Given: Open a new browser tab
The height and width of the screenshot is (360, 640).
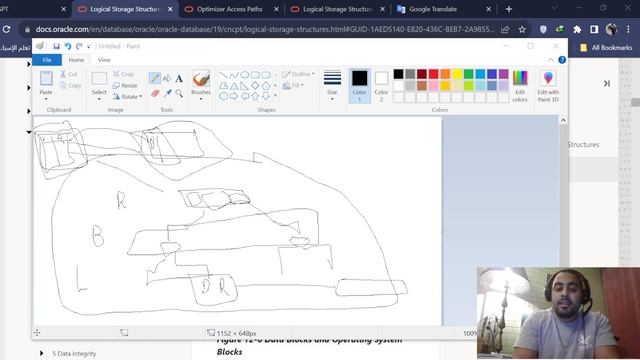Looking at the screenshot, I should tap(509, 9).
